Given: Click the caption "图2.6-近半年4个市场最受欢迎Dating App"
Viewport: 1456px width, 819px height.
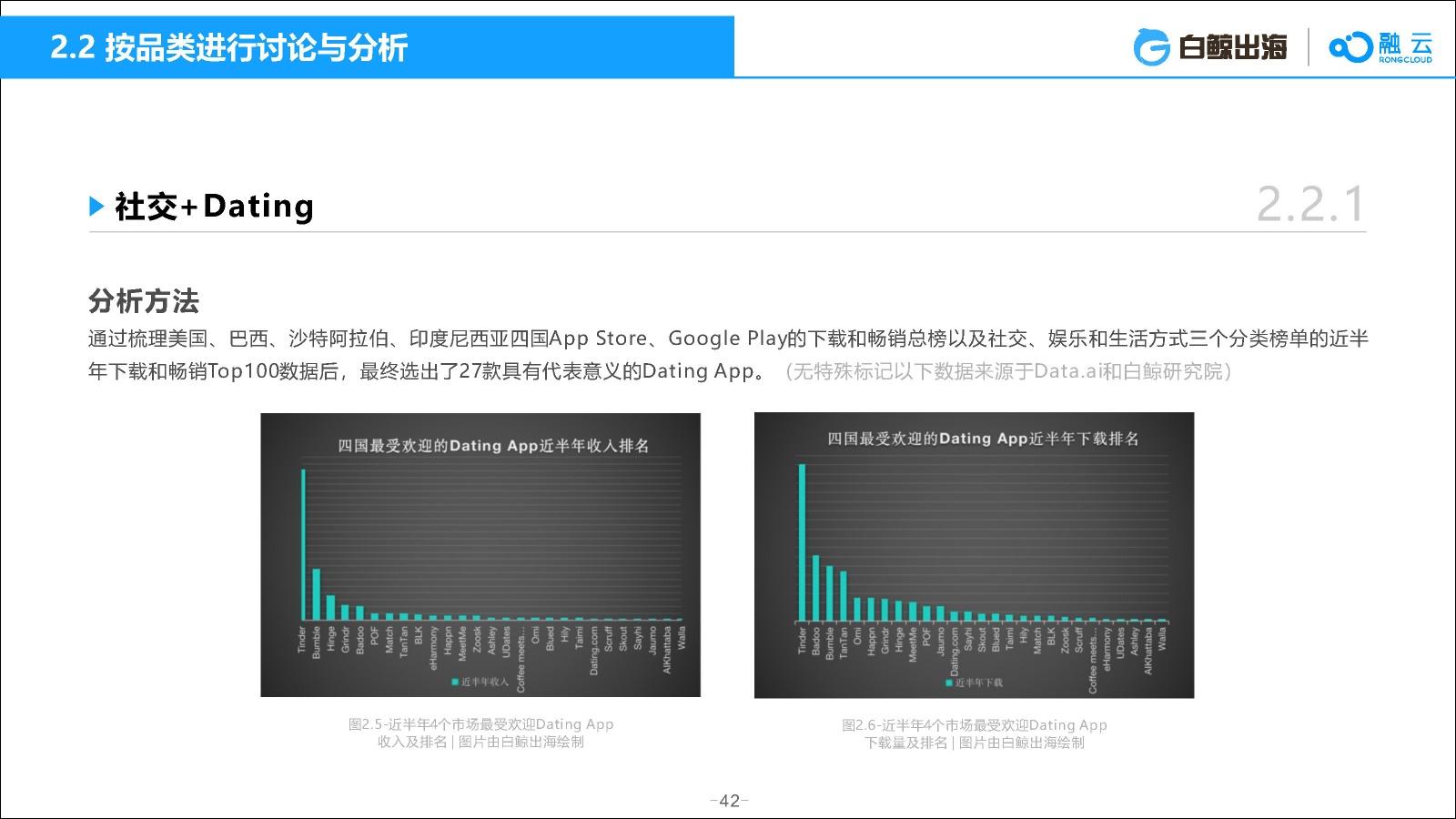Looking at the screenshot, I should [x=975, y=725].
